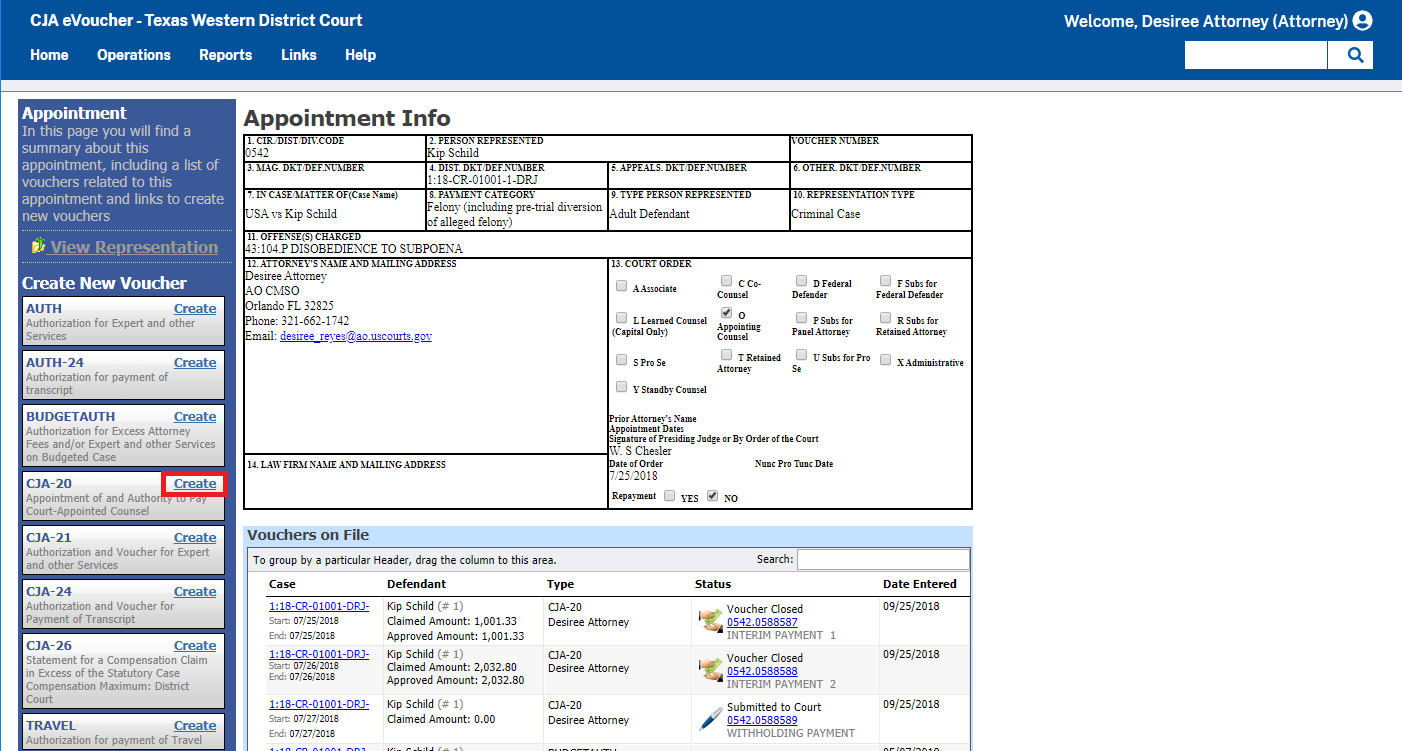Click the search magnifier icon button

[x=1355, y=56]
